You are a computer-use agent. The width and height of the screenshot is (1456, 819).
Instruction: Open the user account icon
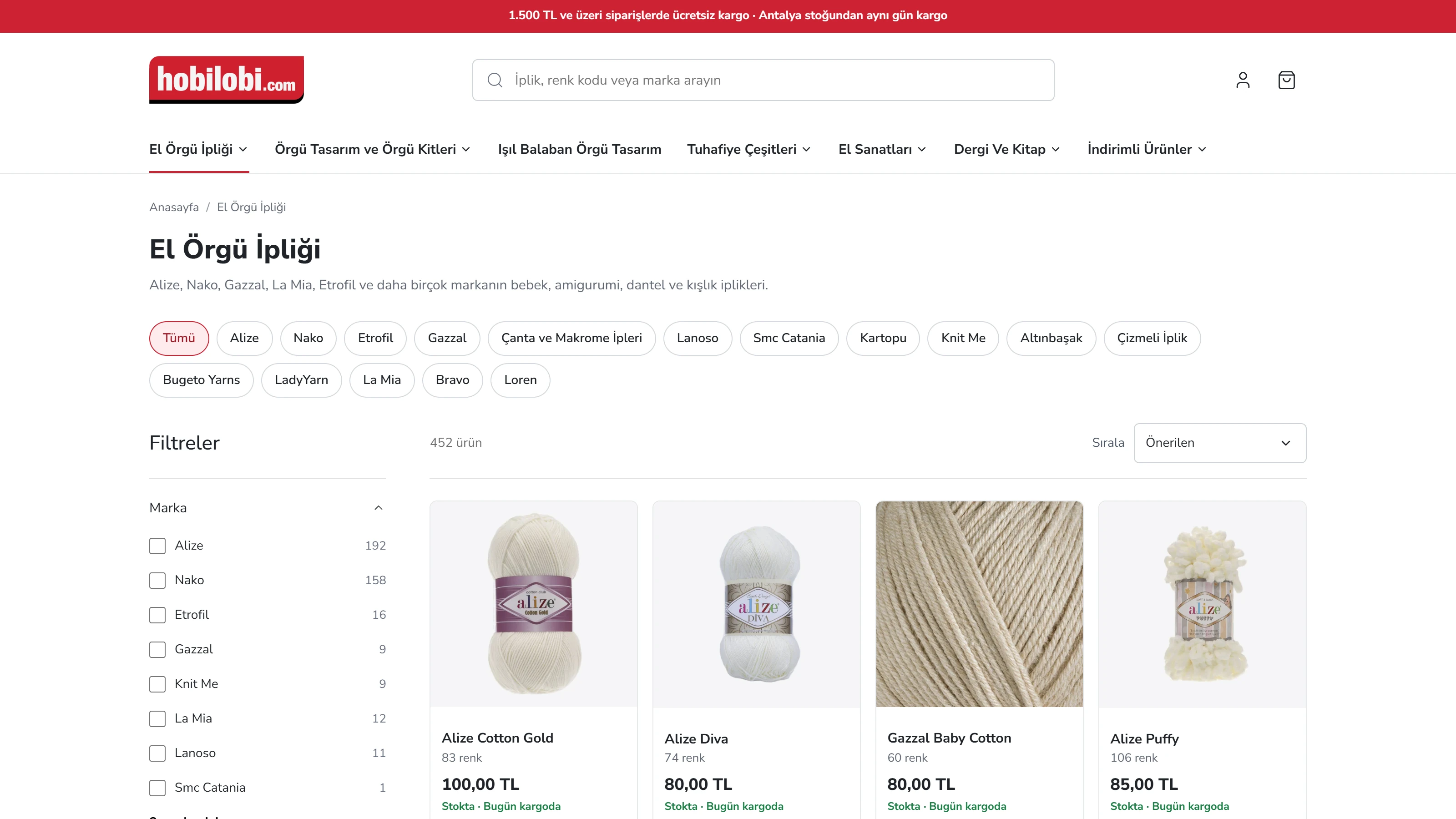point(1242,80)
